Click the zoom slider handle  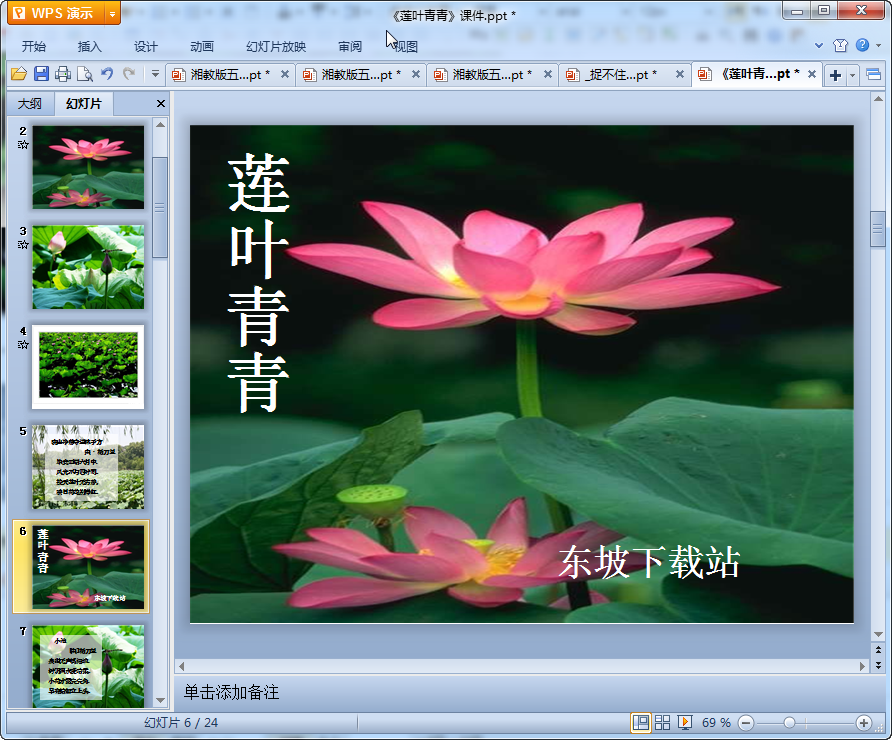pyautogui.click(x=789, y=723)
